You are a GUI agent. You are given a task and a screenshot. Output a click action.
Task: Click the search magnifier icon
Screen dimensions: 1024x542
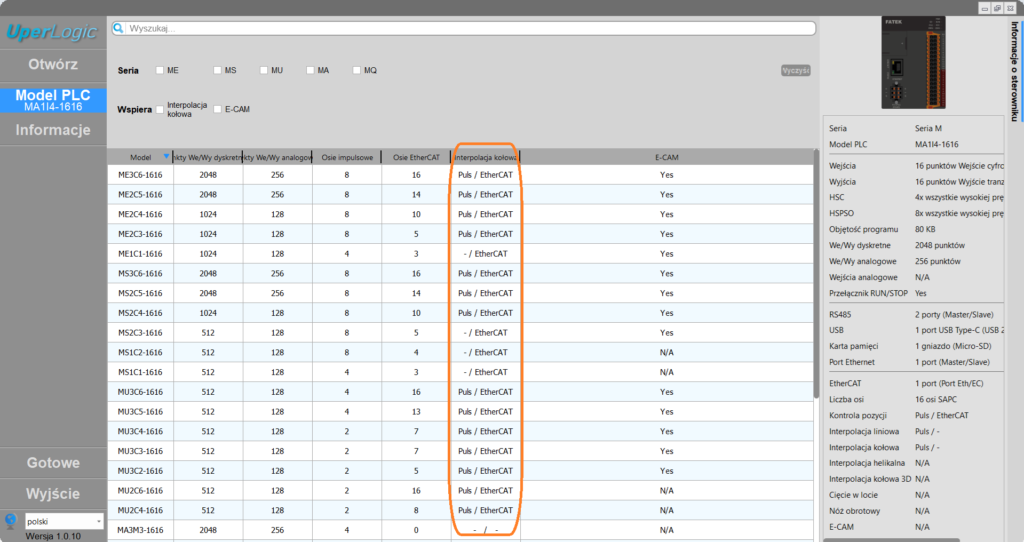118,28
